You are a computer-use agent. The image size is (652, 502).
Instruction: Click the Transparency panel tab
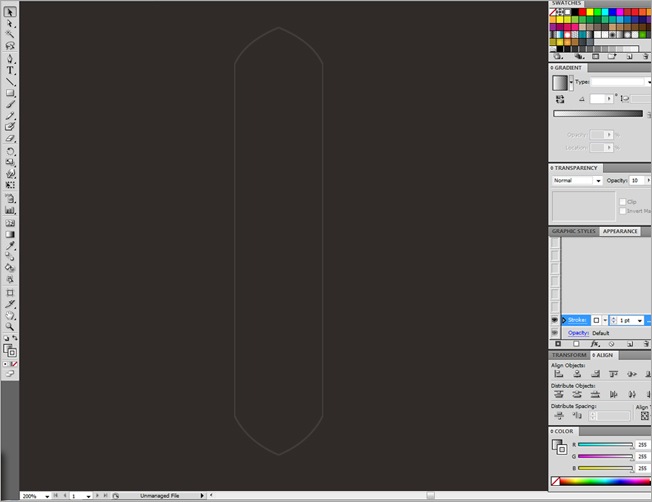tap(575, 168)
